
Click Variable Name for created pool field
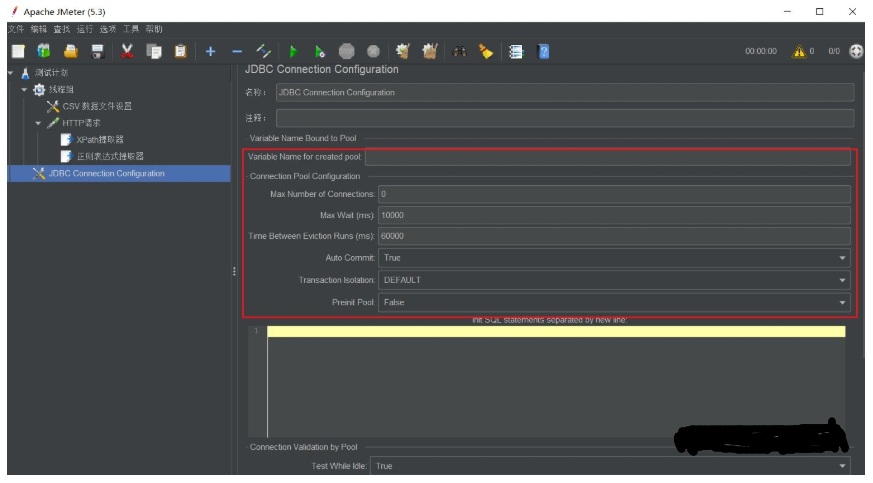click(607, 157)
